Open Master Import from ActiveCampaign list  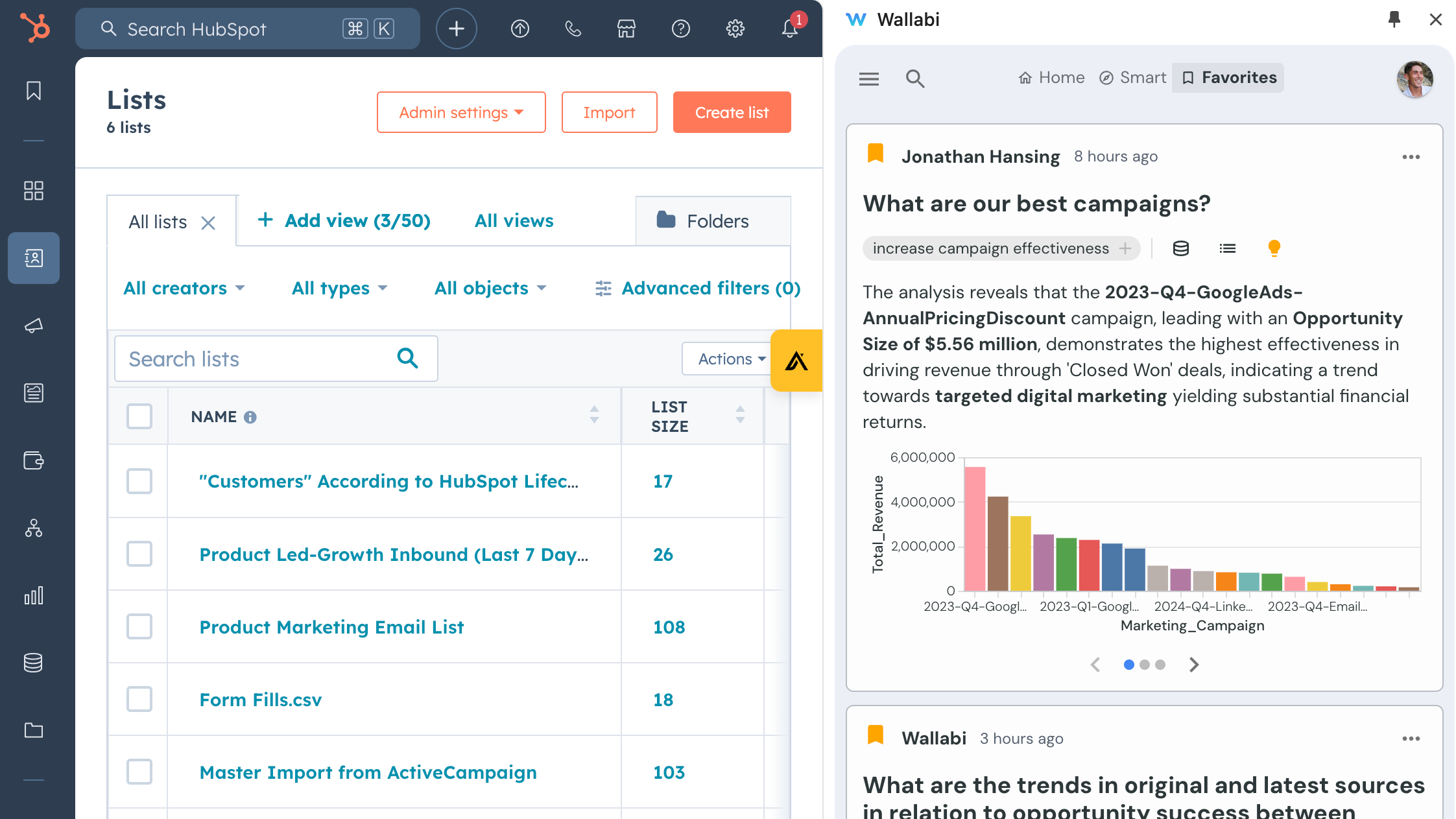pos(368,772)
